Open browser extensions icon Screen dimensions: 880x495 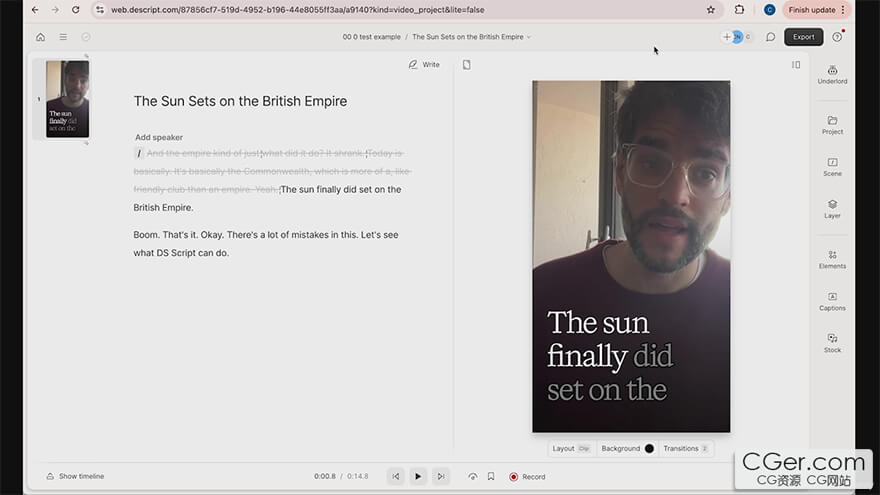[x=739, y=10]
